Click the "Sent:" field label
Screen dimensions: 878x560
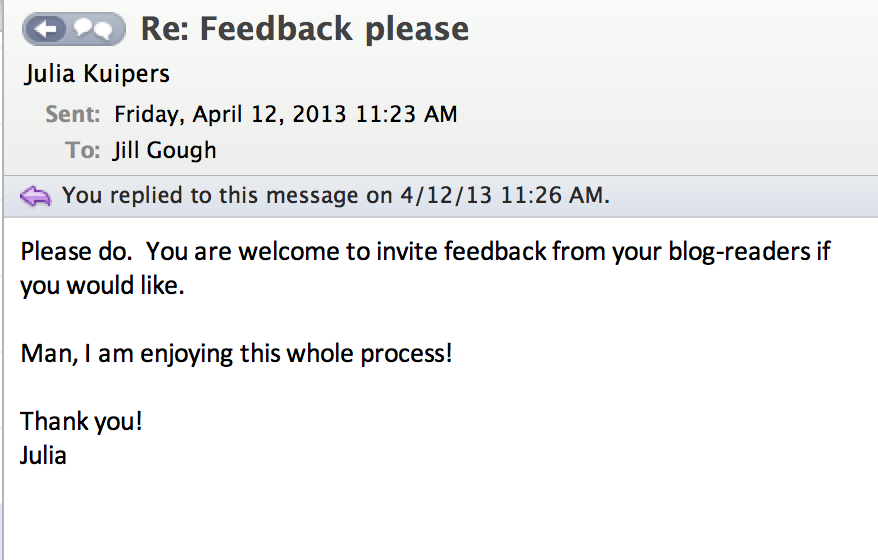[x=72, y=114]
